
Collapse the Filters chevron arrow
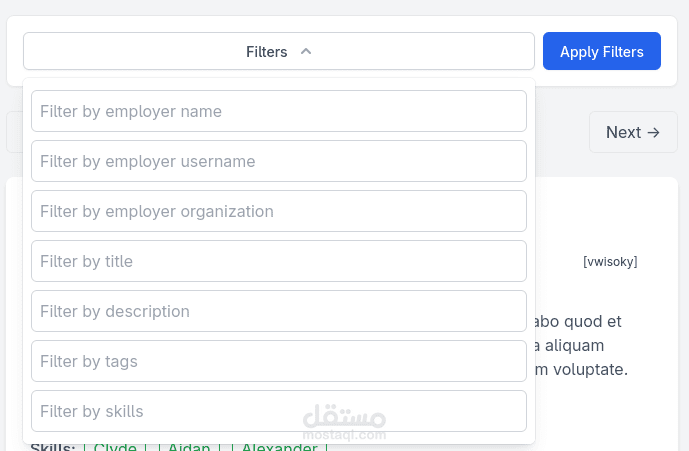coord(306,52)
